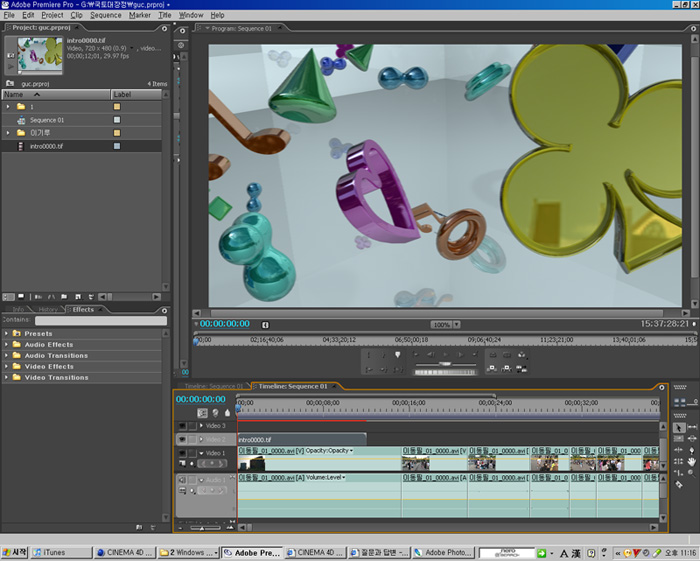Expand the Video 2 track
700x561 pixels.
point(201,440)
